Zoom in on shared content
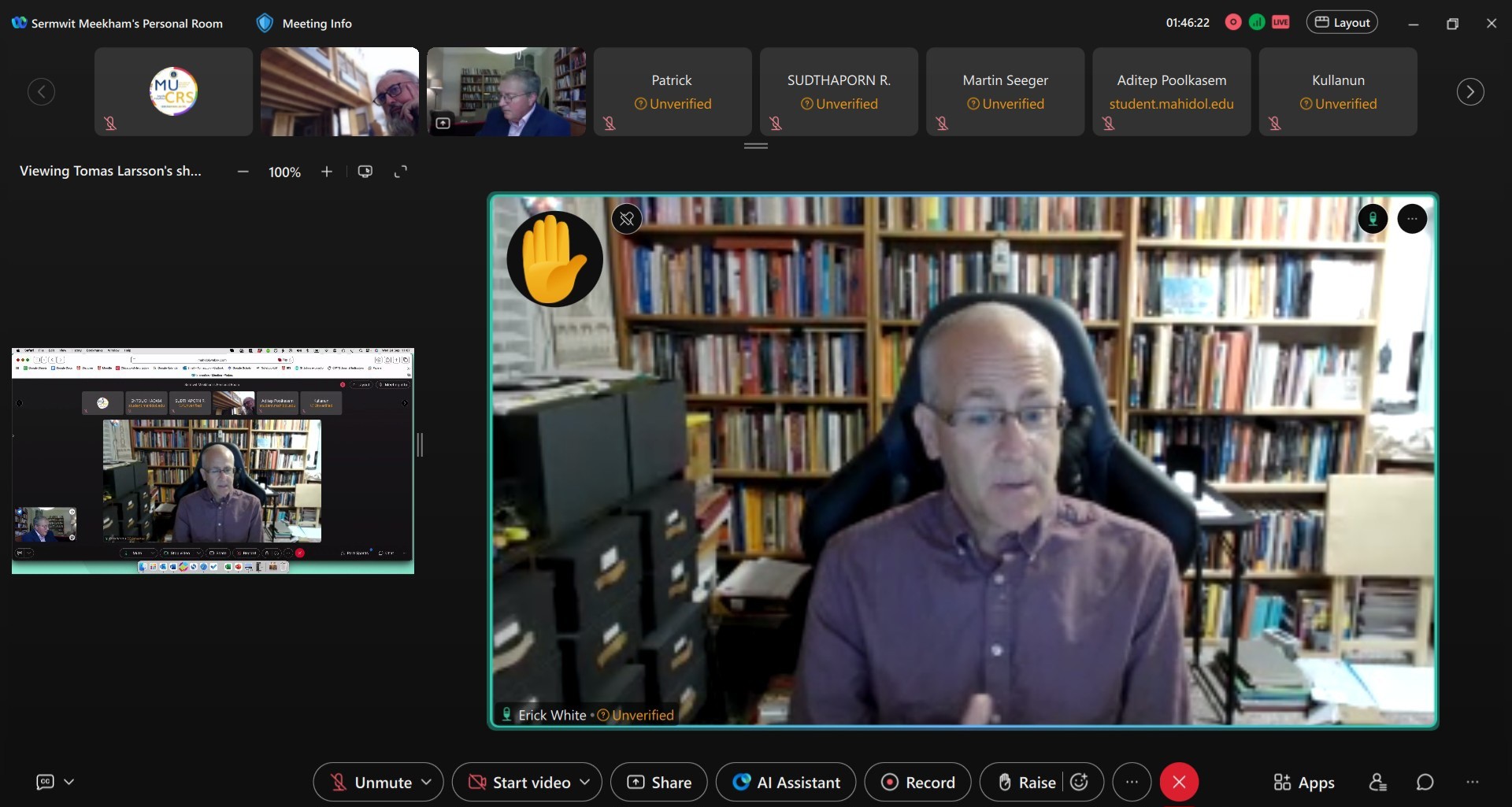The image size is (1512, 807). pos(327,172)
